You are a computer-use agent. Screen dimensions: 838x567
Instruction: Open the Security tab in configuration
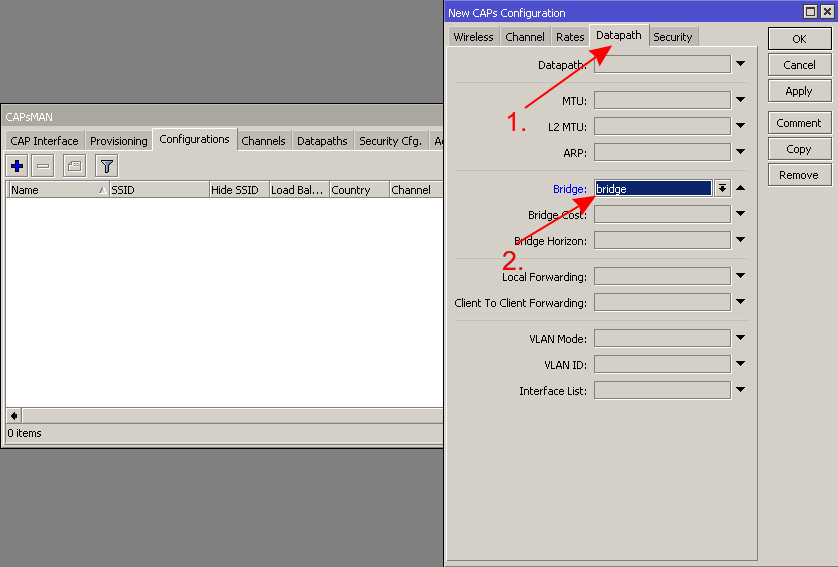coord(672,37)
